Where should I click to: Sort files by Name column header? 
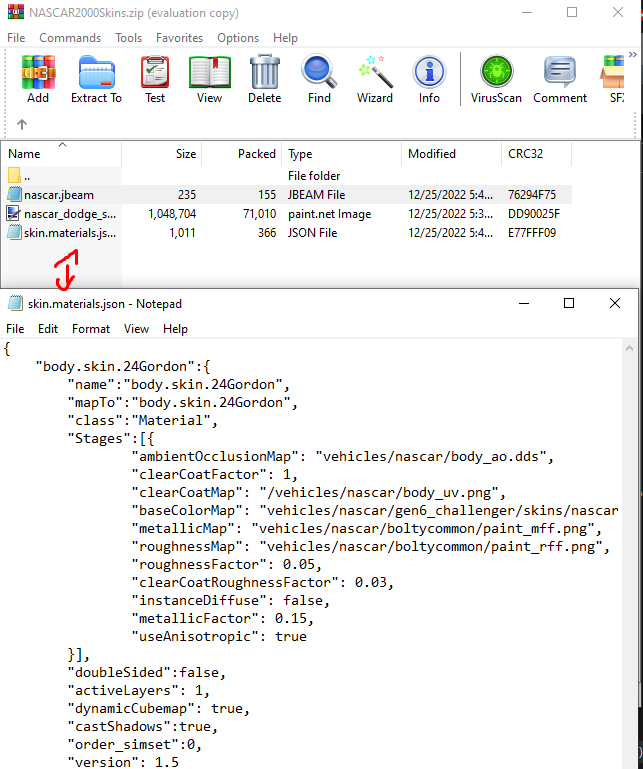pyautogui.click(x=61, y=154)
